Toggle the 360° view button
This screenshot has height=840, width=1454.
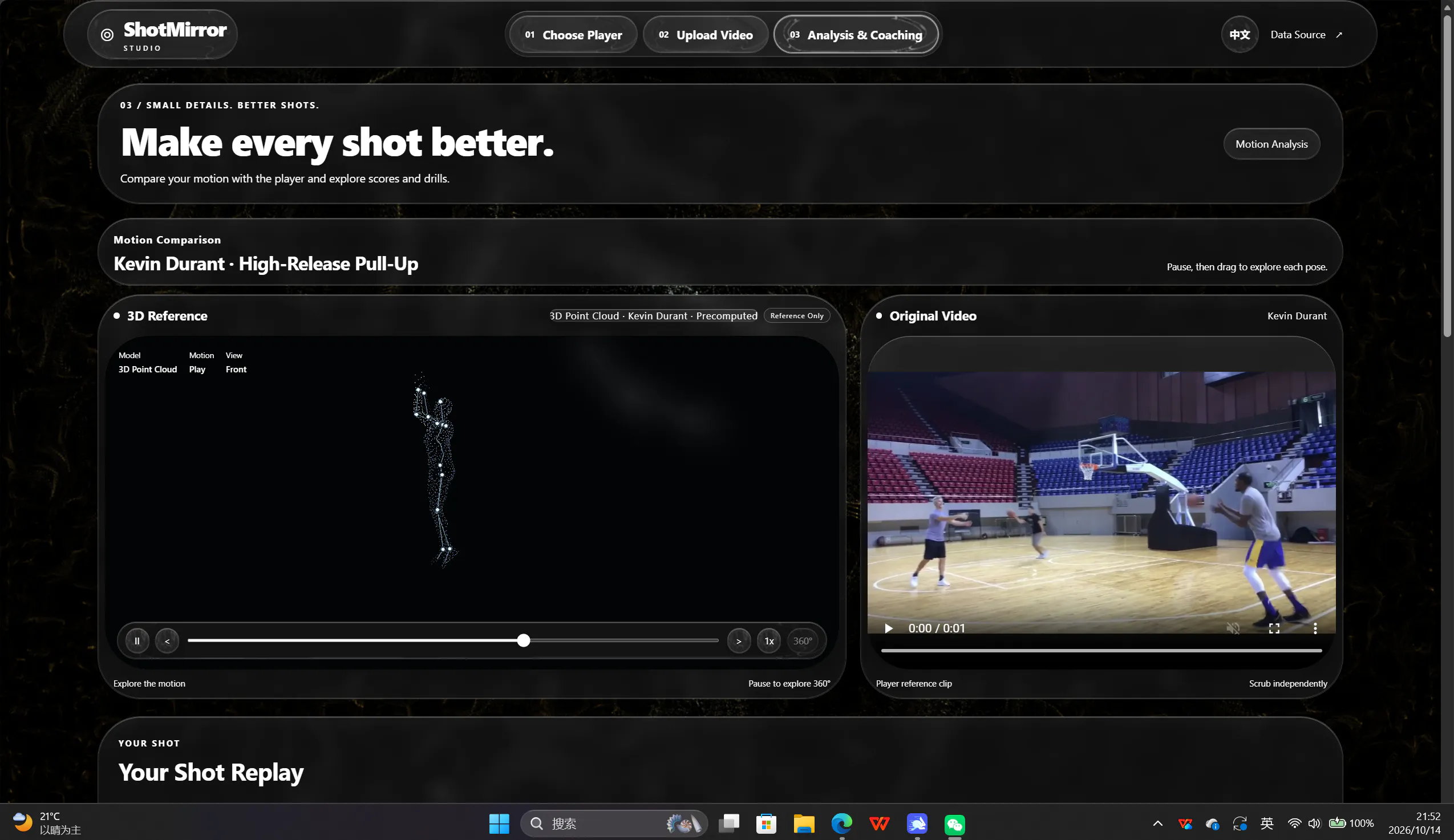pos(802,640)
